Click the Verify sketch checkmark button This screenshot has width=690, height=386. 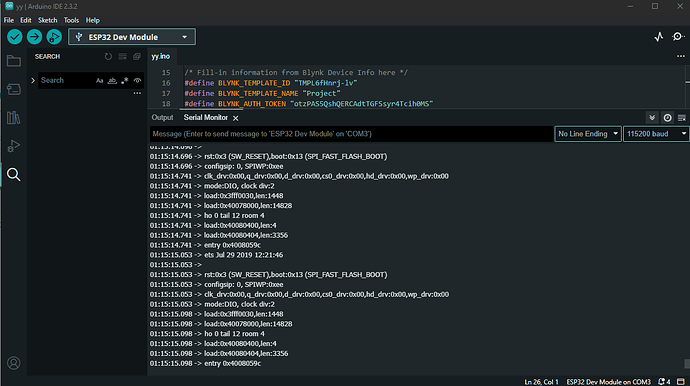point(15,37)
